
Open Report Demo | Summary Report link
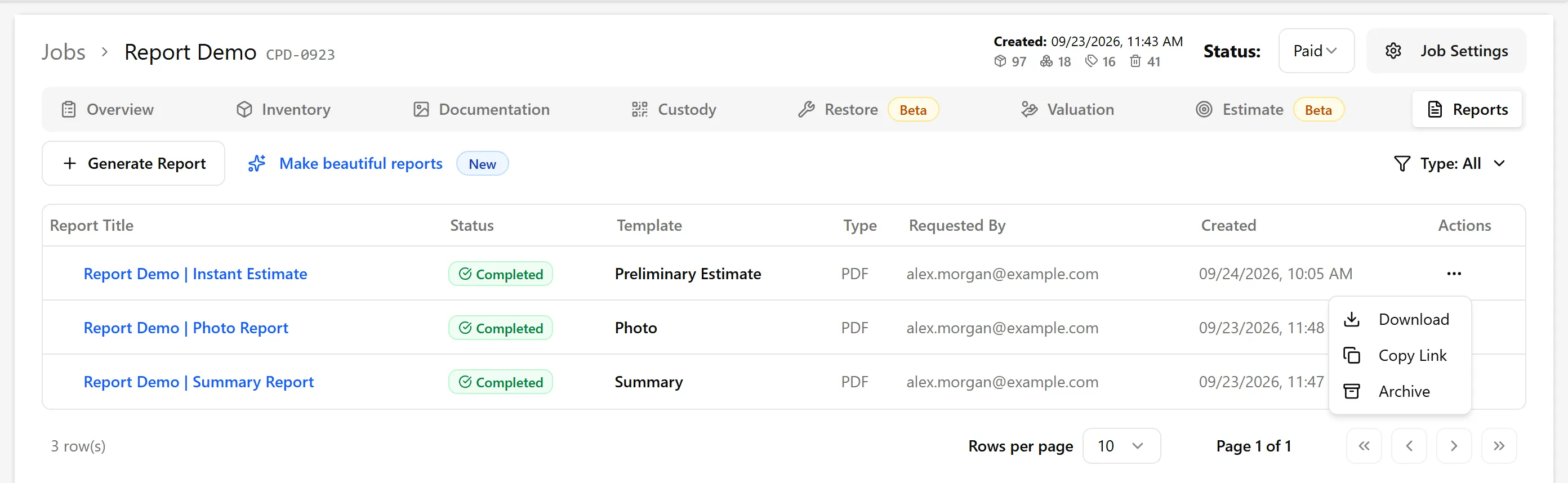click(x=198, y=382)
